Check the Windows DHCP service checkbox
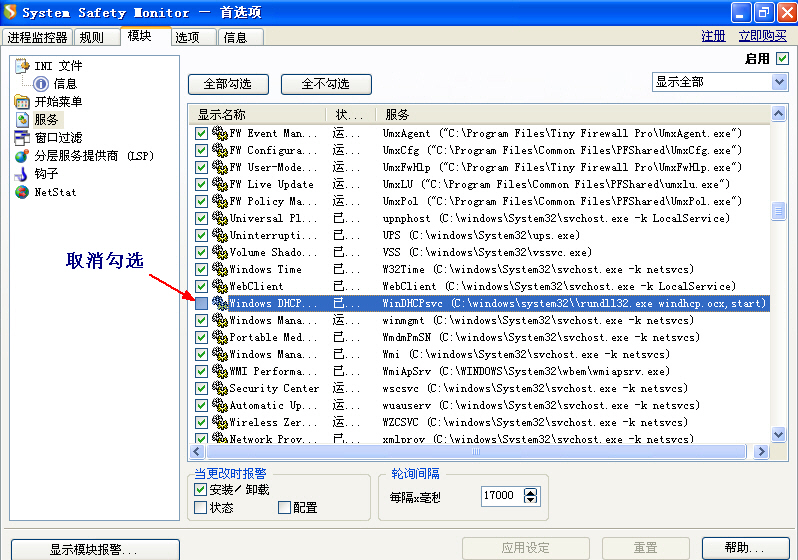The height and width of the screenshot is (560, 798). [202, 303]
